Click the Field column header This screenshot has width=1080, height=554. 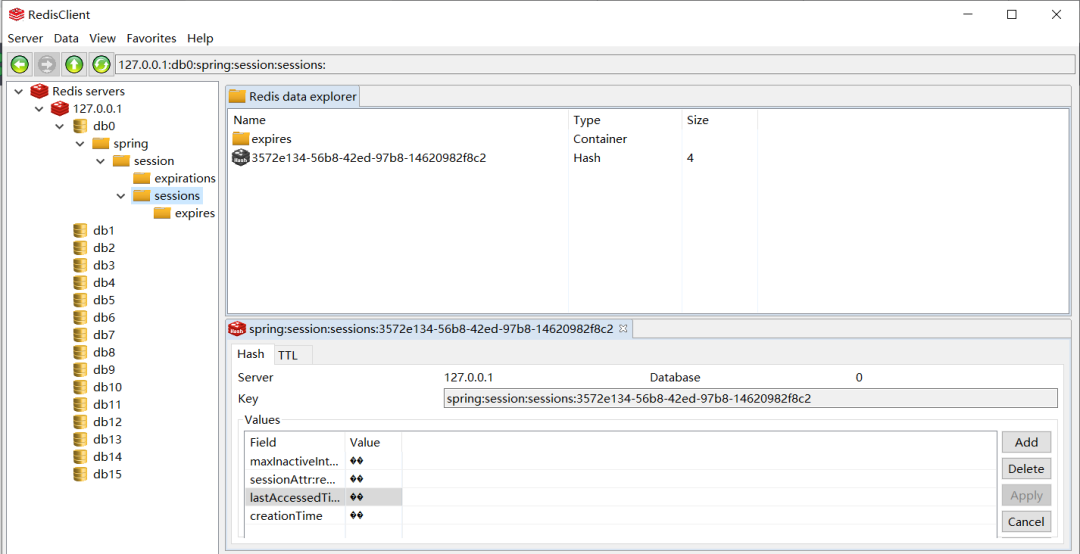pos(295,442)
